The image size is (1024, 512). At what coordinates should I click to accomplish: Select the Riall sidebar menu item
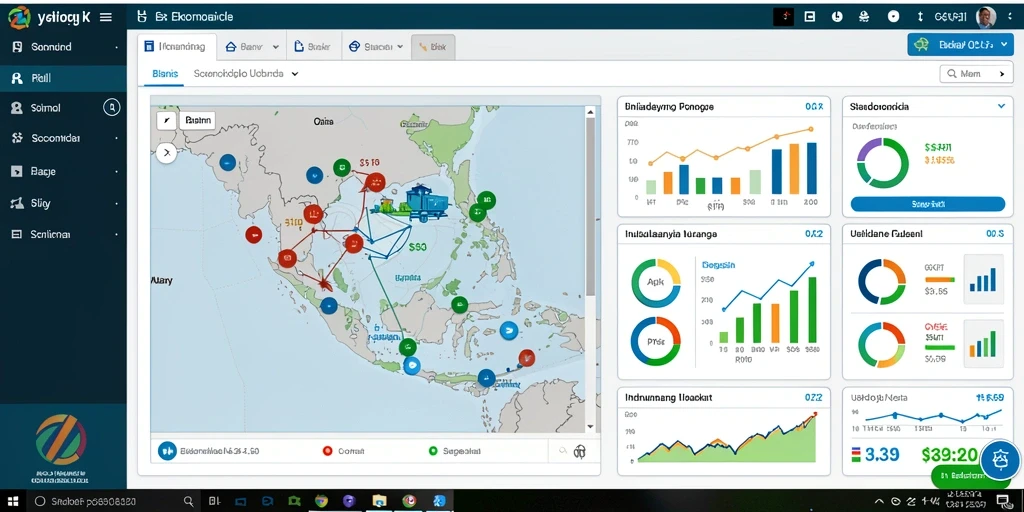coord(63,78)
